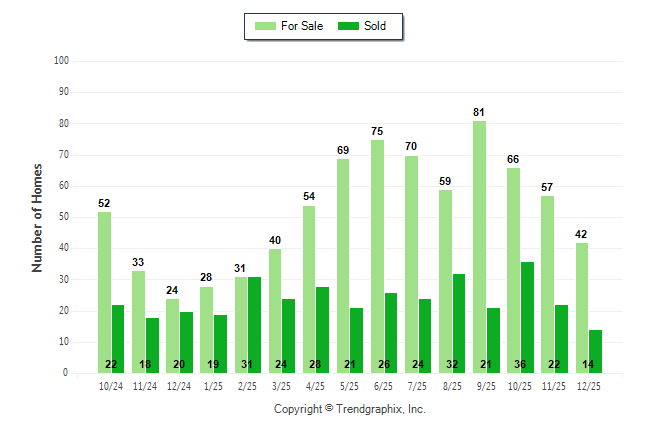
Task: Click the 12/25 Sold bar
Action: (596, 351)
